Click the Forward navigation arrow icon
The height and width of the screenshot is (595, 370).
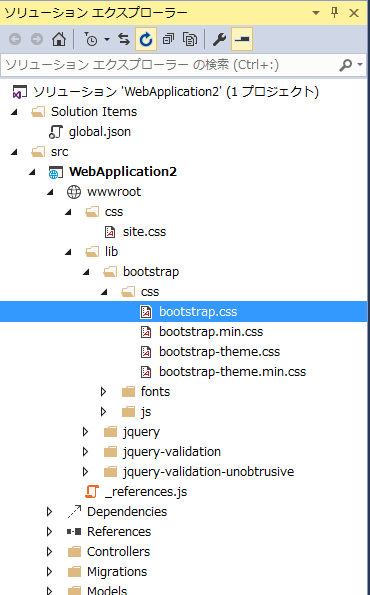point(37,39)
